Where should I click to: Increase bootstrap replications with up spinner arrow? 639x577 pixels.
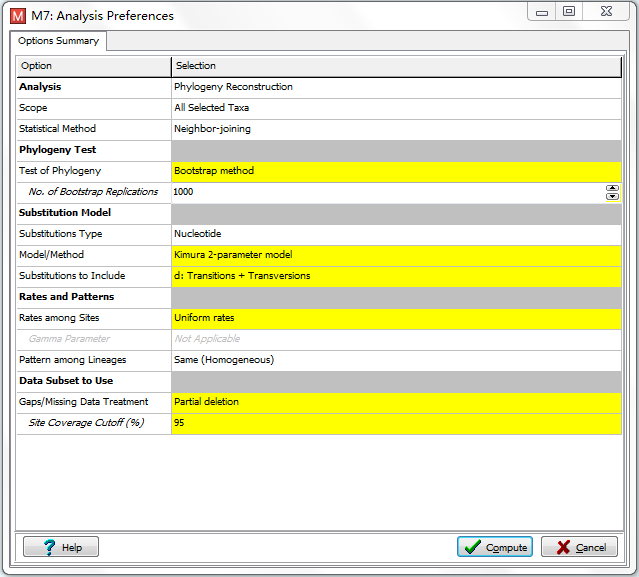(612, 188)
